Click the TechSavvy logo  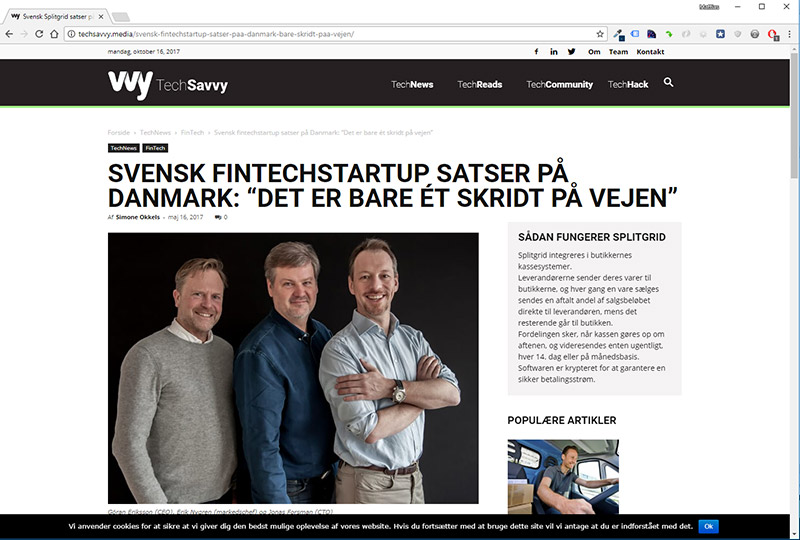pos(168,85)
